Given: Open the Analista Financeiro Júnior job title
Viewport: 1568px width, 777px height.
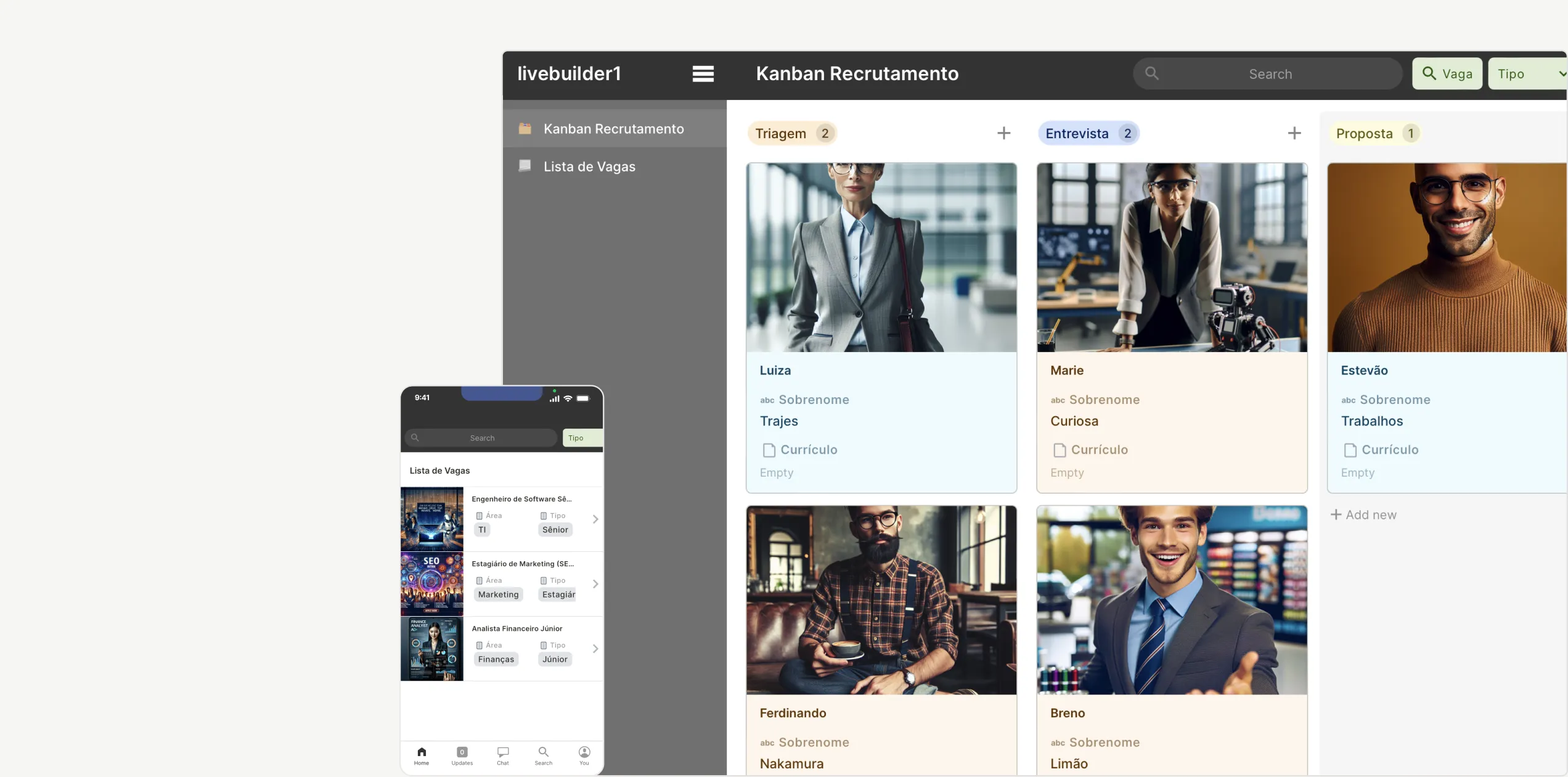Looking at the screenshot, I should (517, 628).
